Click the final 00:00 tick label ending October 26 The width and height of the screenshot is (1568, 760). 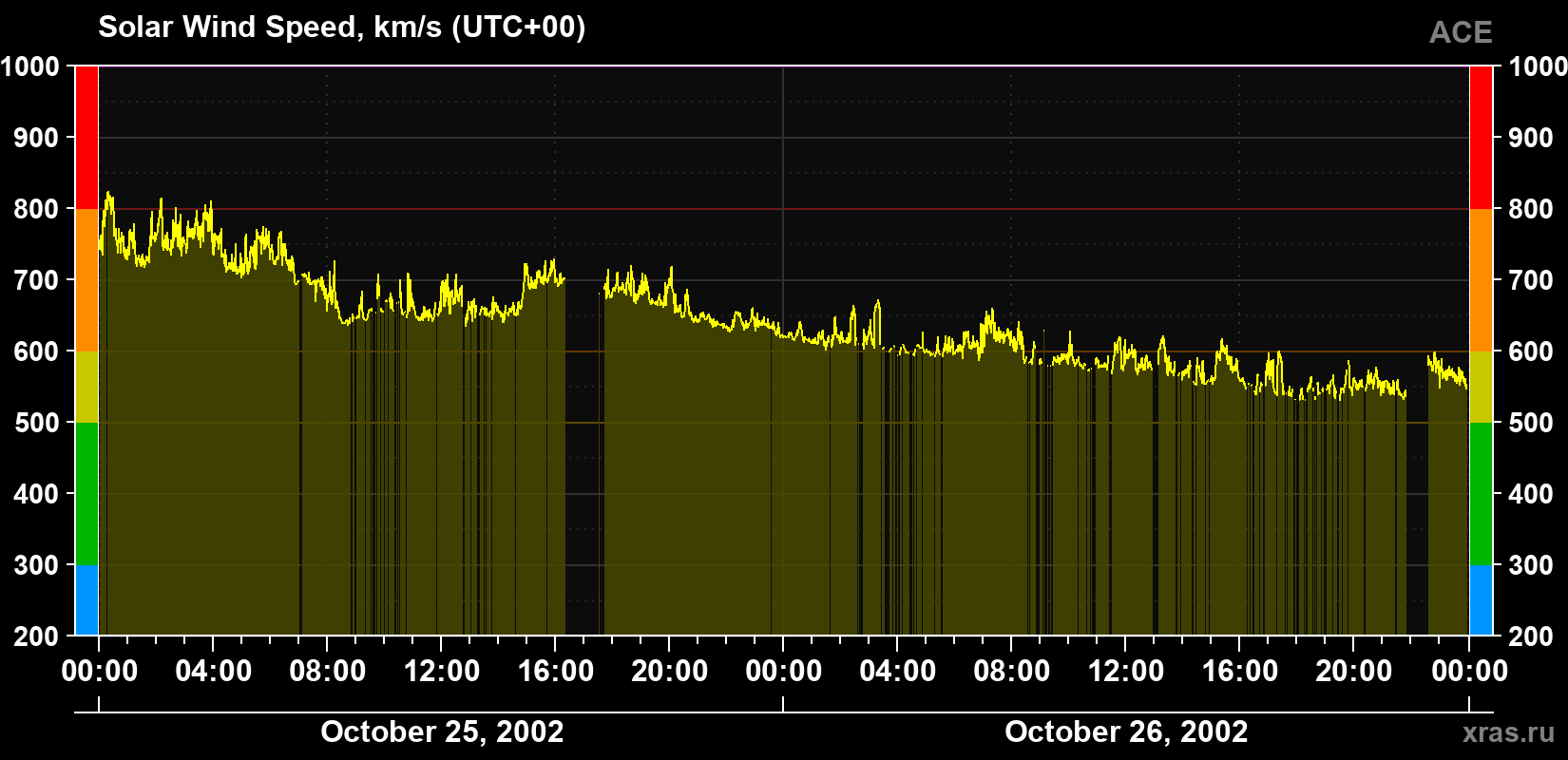pyautogui.click(x=1469, y=672)
